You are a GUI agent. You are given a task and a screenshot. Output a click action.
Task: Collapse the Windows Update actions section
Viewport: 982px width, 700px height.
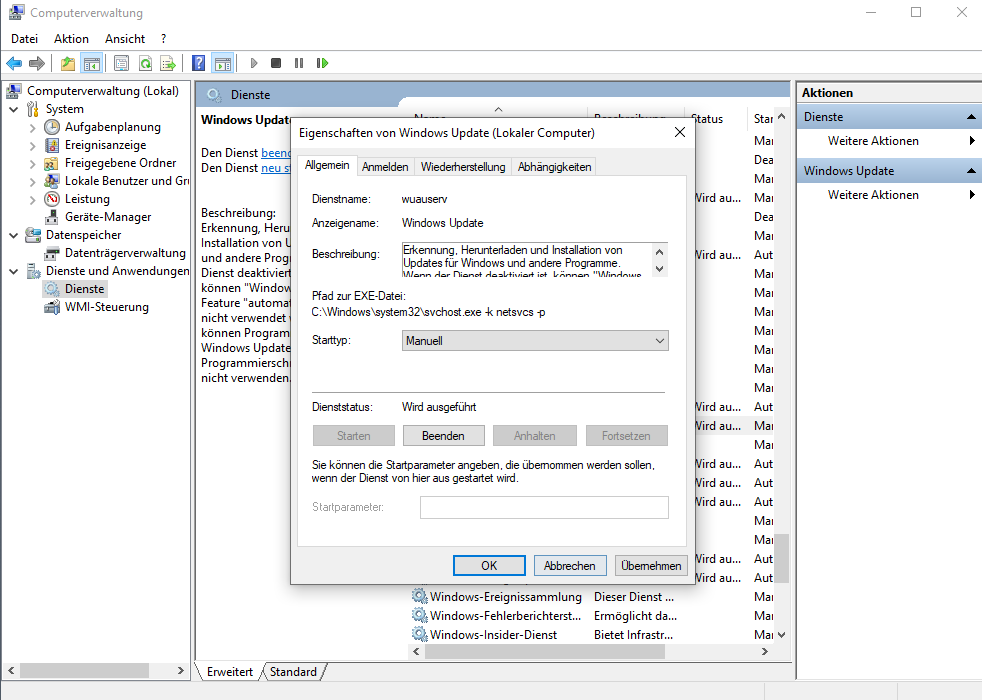pyautogui.click(x=971, y=171)
